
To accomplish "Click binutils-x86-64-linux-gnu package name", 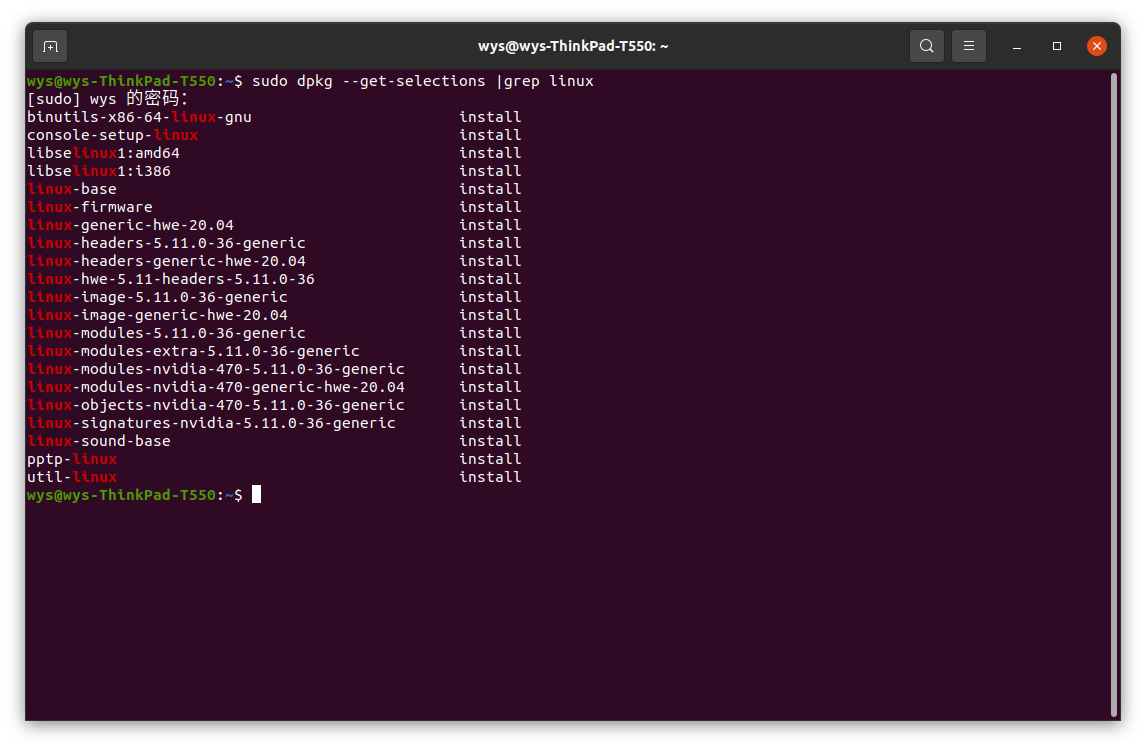I will [x=139, y=117].
